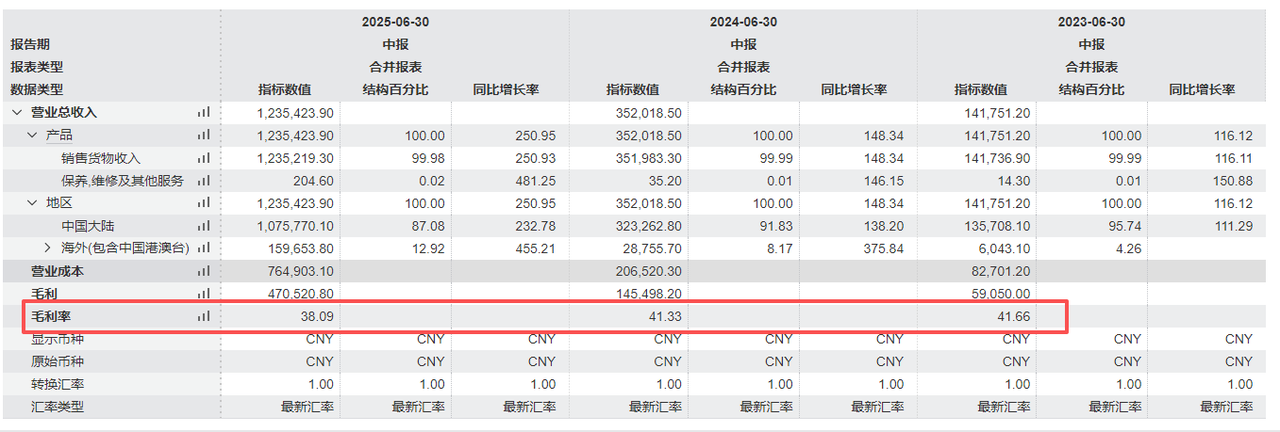
Task: Select cell value 159,653.80
Action: [x=302, y=248]
